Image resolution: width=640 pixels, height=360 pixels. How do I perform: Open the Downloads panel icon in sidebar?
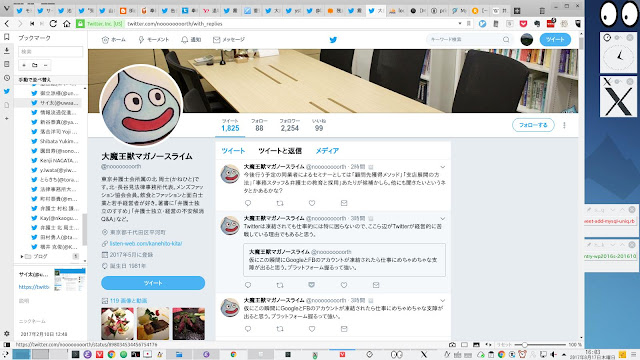7,51
